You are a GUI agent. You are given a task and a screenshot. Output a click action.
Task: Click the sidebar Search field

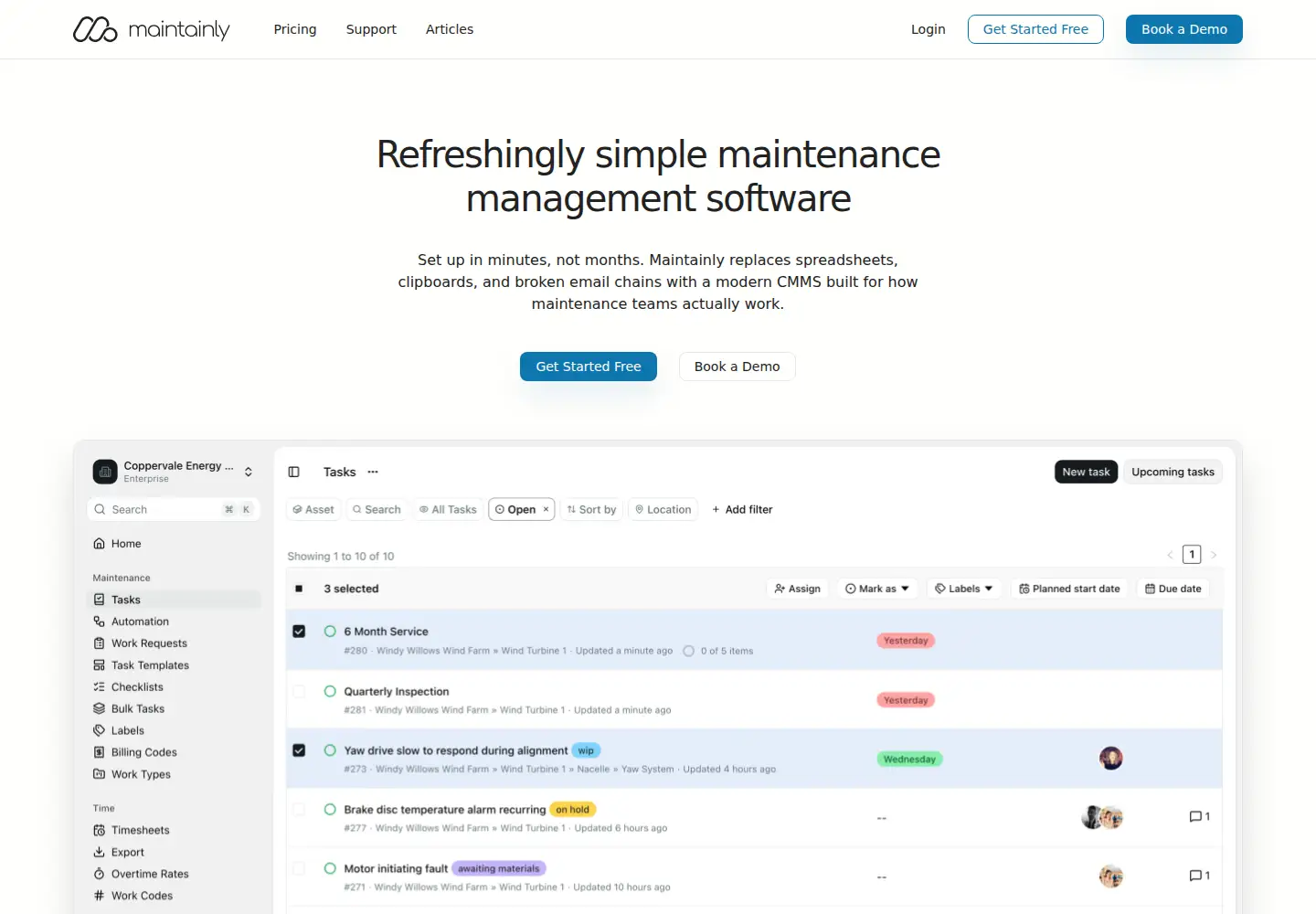click(174, 510)
